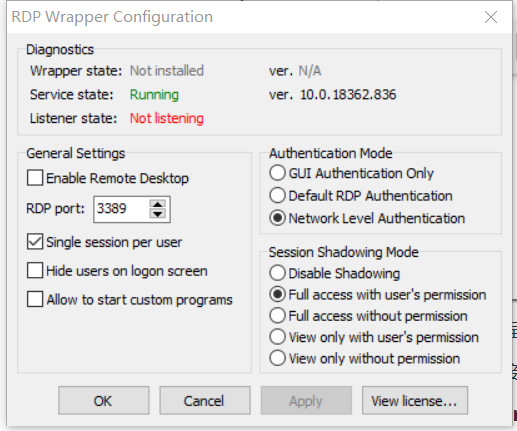Click the 'Not listening' listener state
This screenshot has width=517, height=431.
pos(167,118)
